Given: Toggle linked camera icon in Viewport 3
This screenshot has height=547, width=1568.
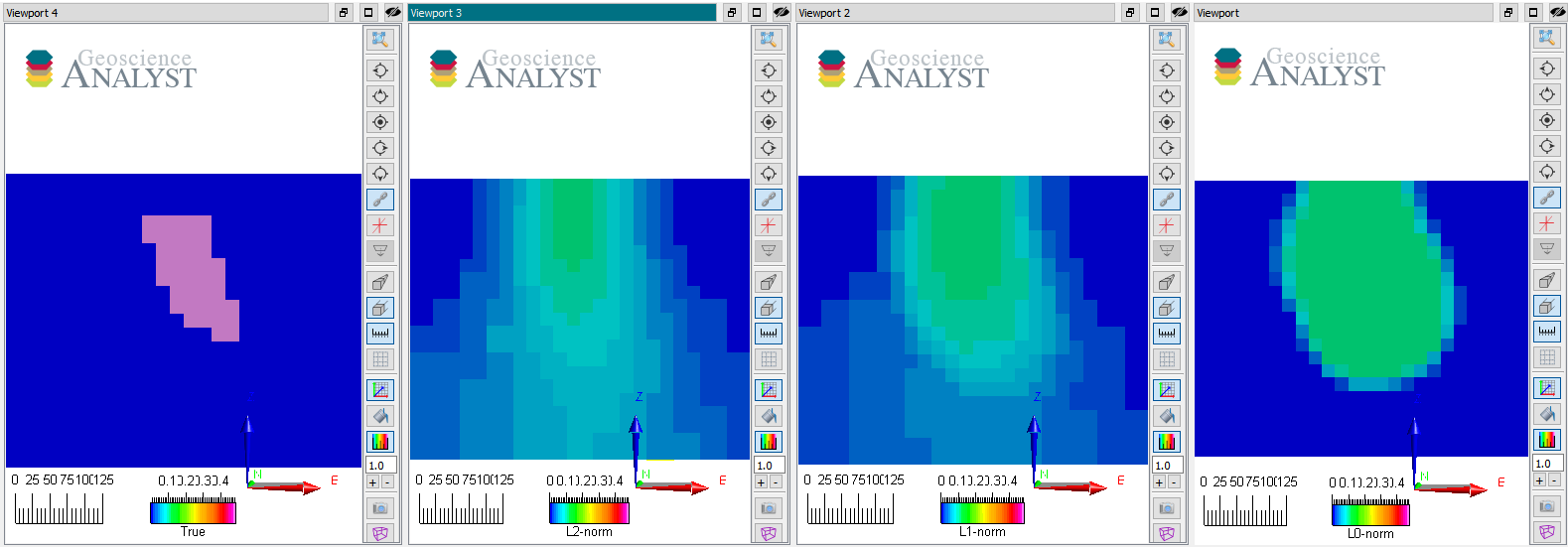Looking at the screenshot, I should [x=769, y=200].
